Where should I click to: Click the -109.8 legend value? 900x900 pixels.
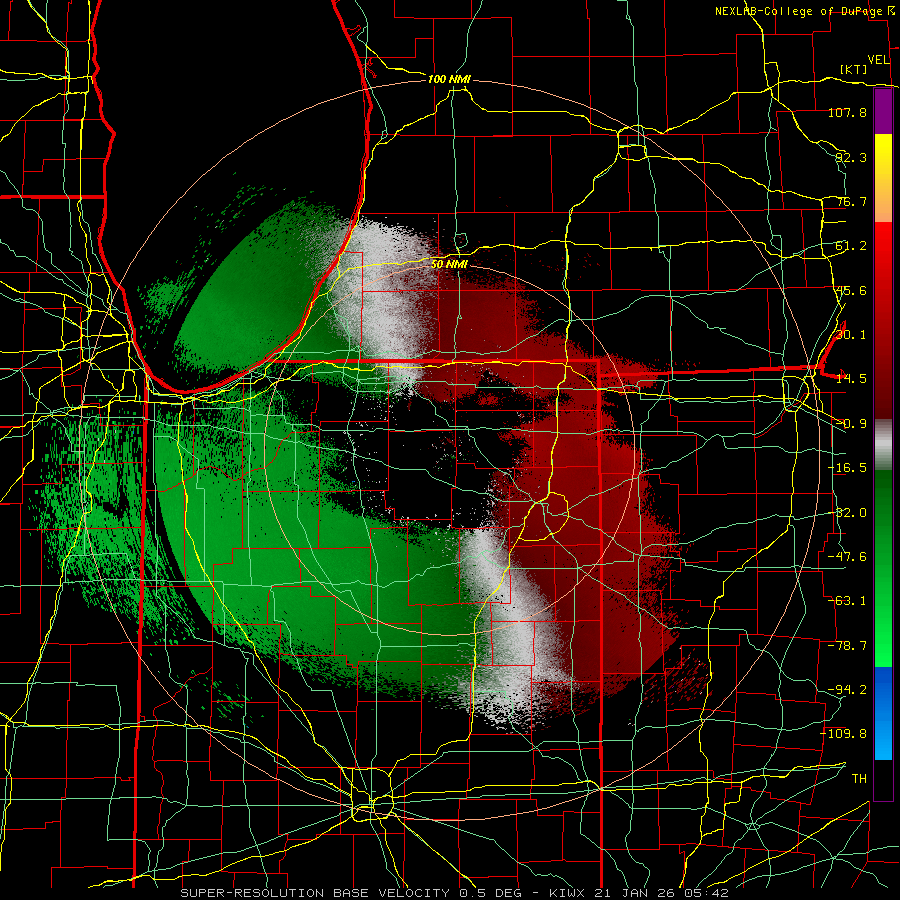point(844,734)
